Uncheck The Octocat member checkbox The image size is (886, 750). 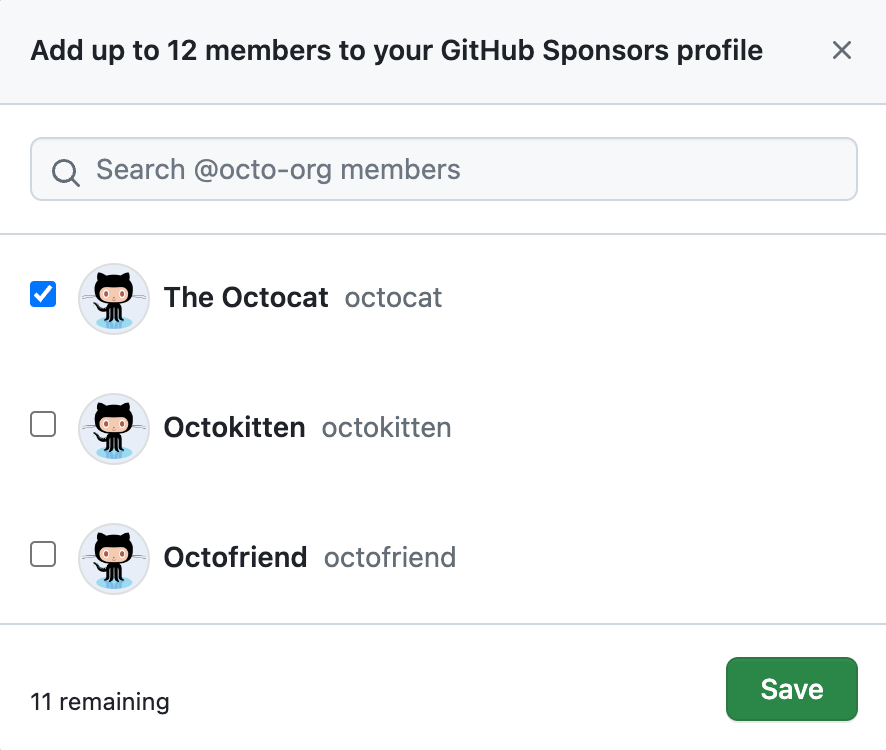coord(42,293)
